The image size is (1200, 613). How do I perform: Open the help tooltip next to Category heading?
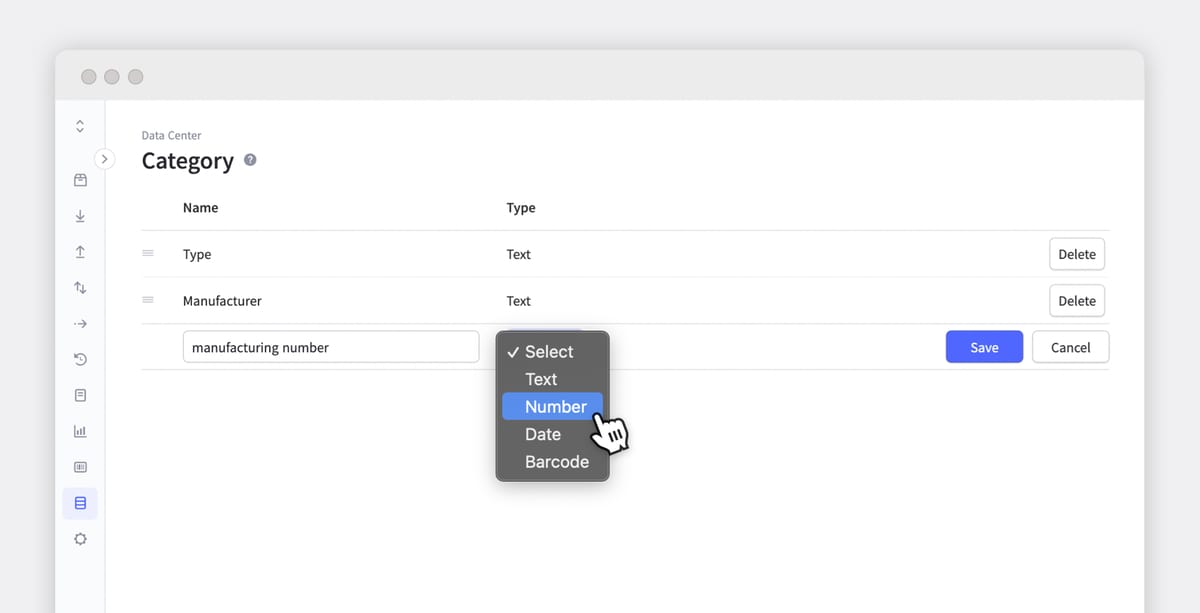(250, 159)
